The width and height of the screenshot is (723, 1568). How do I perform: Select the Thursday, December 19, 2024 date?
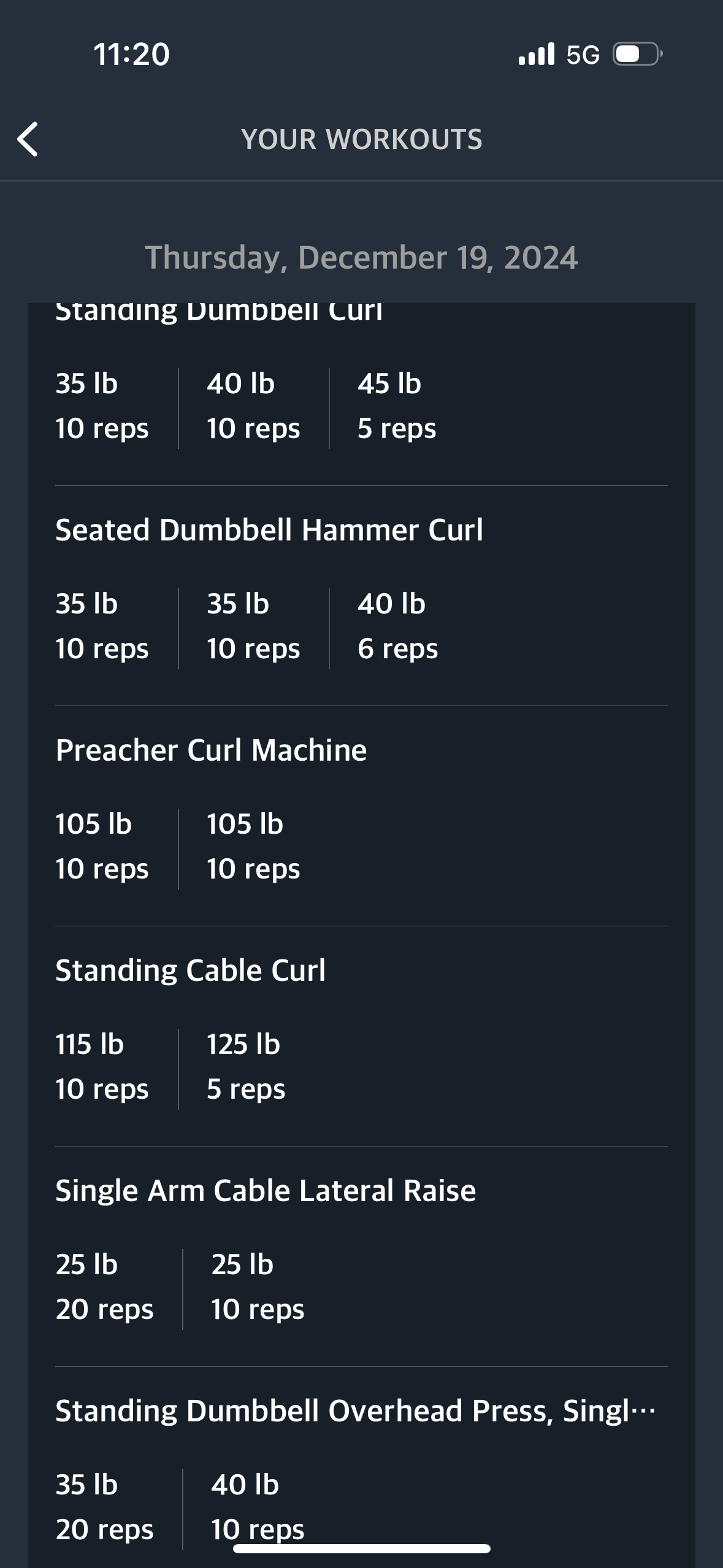tap(361, 258)
